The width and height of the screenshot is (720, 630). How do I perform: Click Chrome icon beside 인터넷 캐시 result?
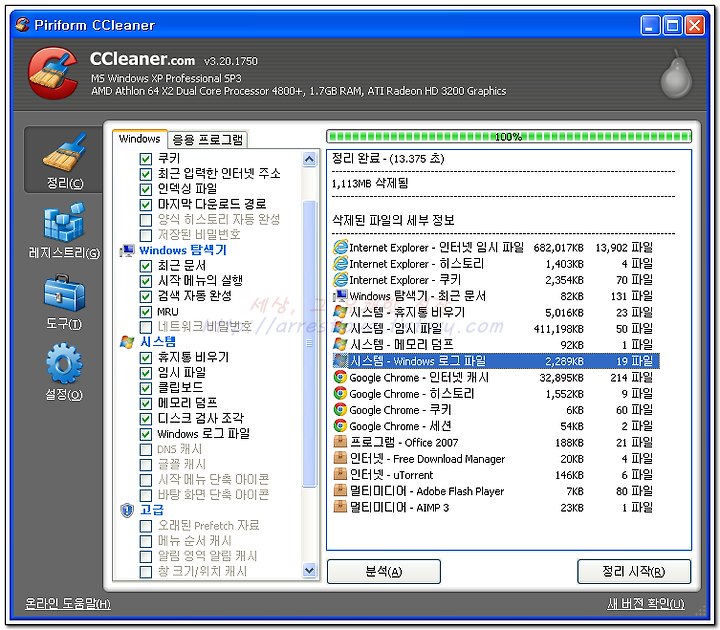point(340,377)
